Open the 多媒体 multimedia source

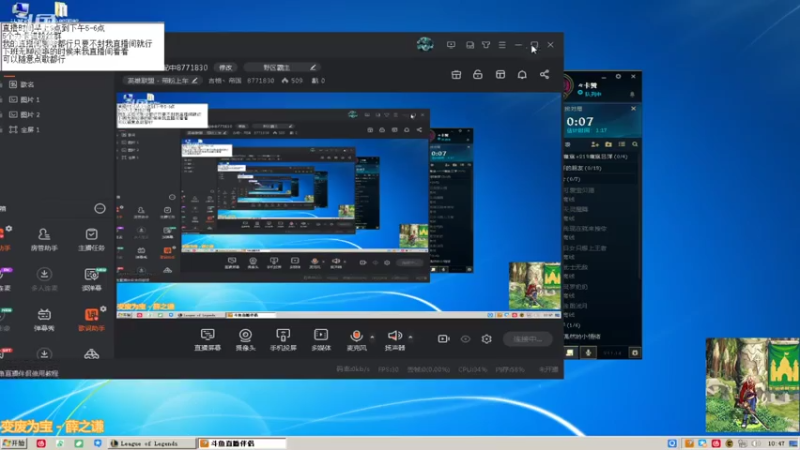(321, 340)
